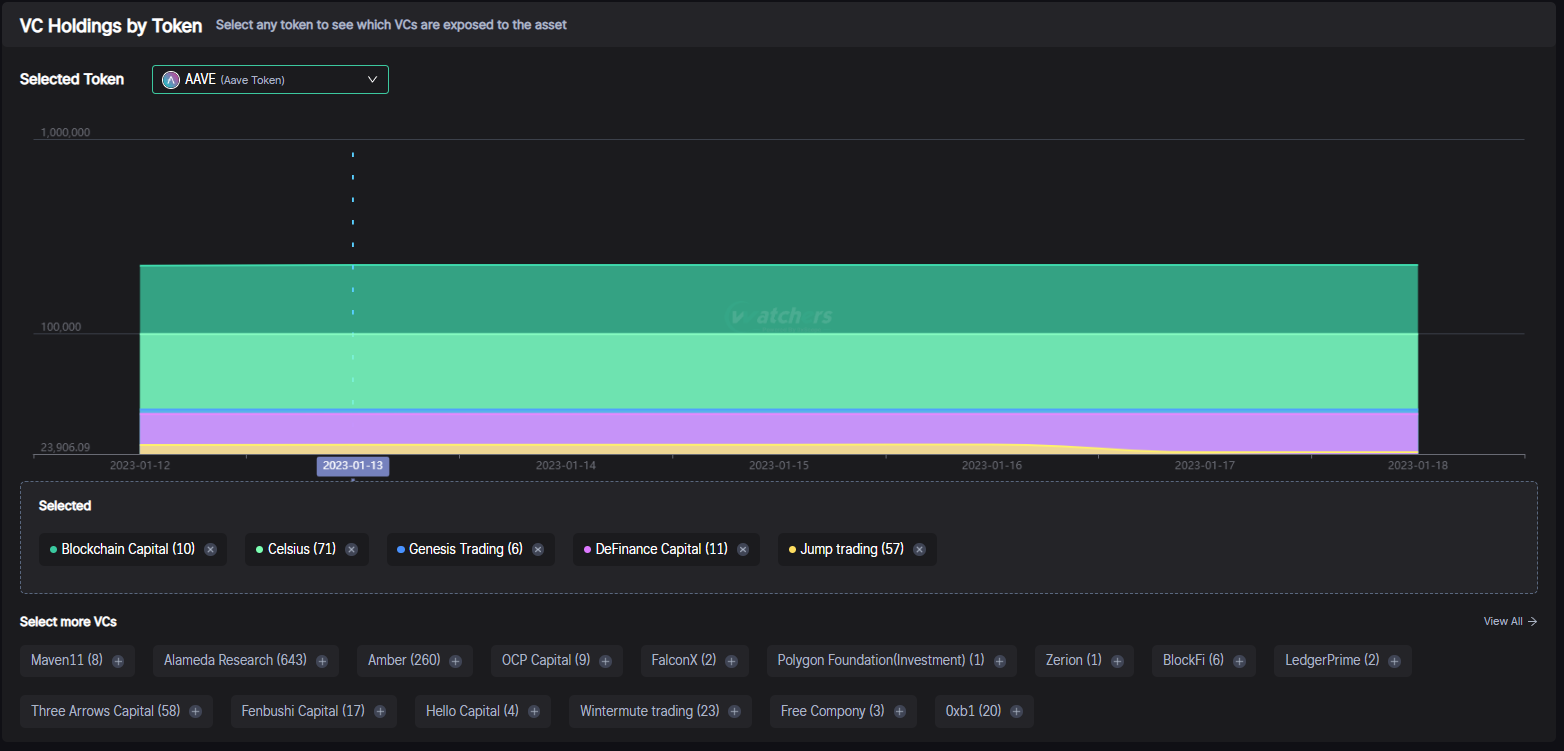This screenshot has width=1564, height=751.
Task: Remove Jump trading from selected list
Action: click(919, 550)
